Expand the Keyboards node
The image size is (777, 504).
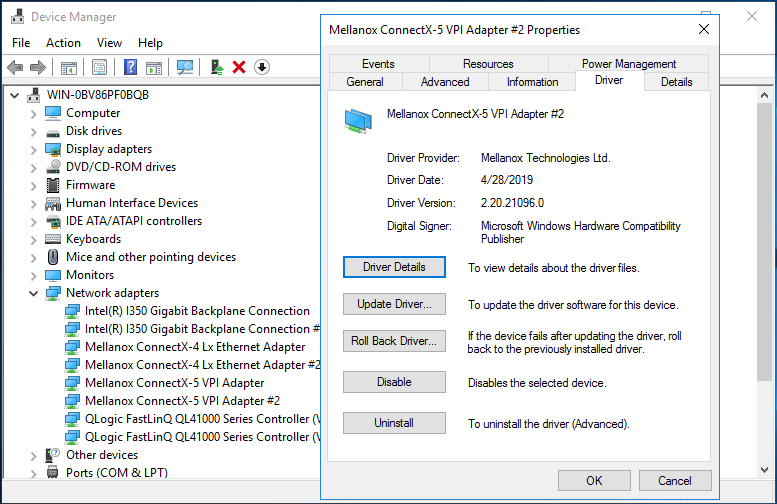point(33,240)
